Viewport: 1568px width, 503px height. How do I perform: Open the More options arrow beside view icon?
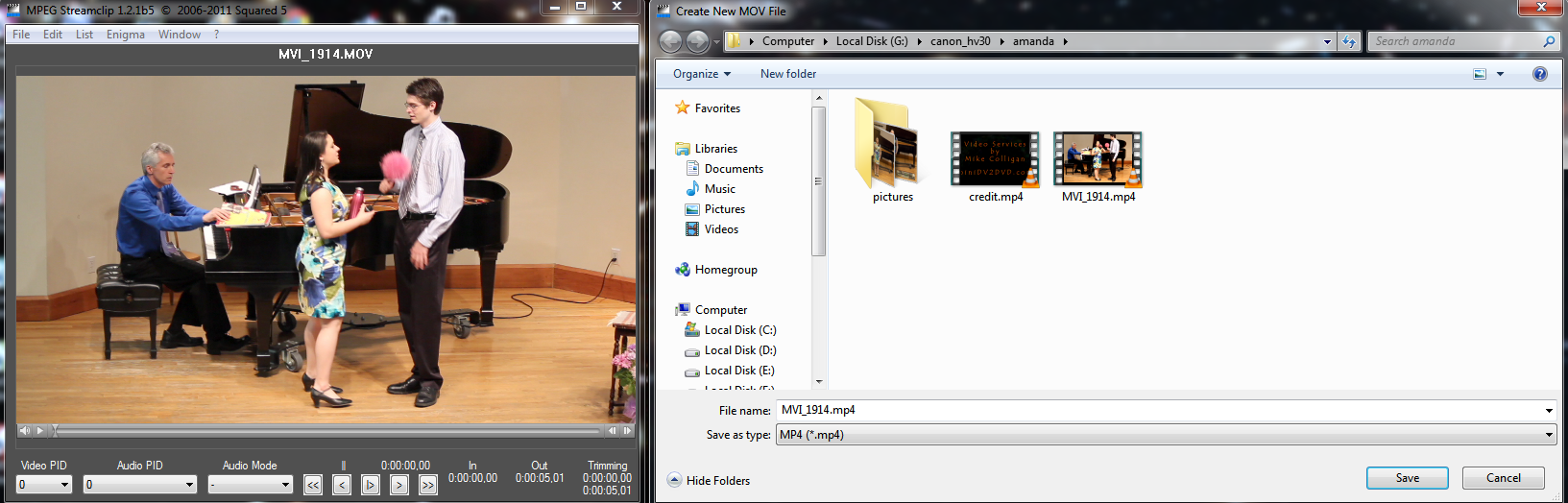pyautogui.click(x=1500, y=74)
